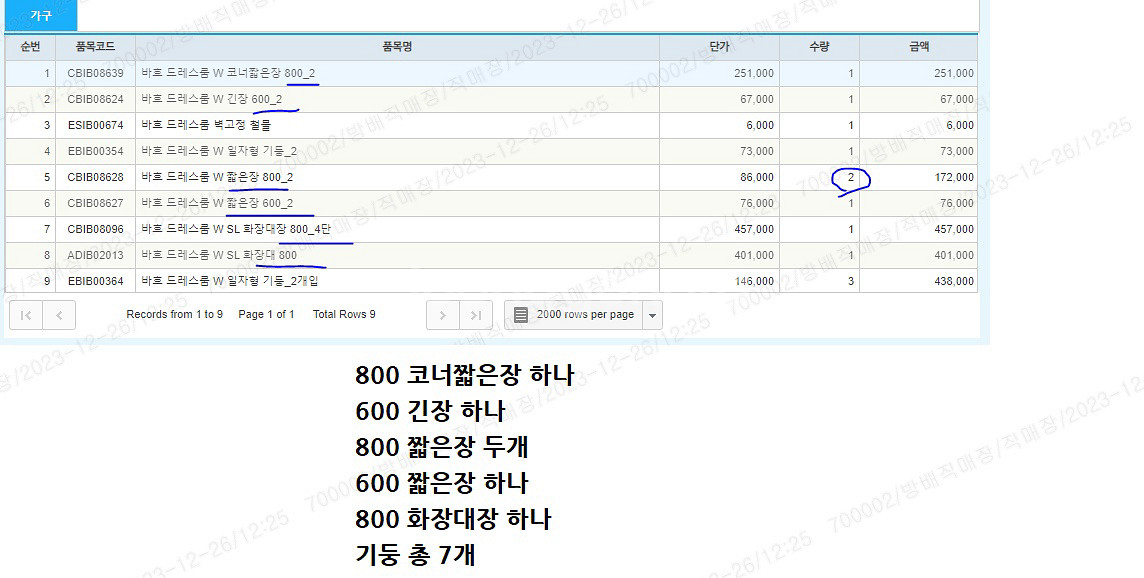Select row with code CBIB08639
Viewport: 1144px width, 578px height.
coord(95,73)
